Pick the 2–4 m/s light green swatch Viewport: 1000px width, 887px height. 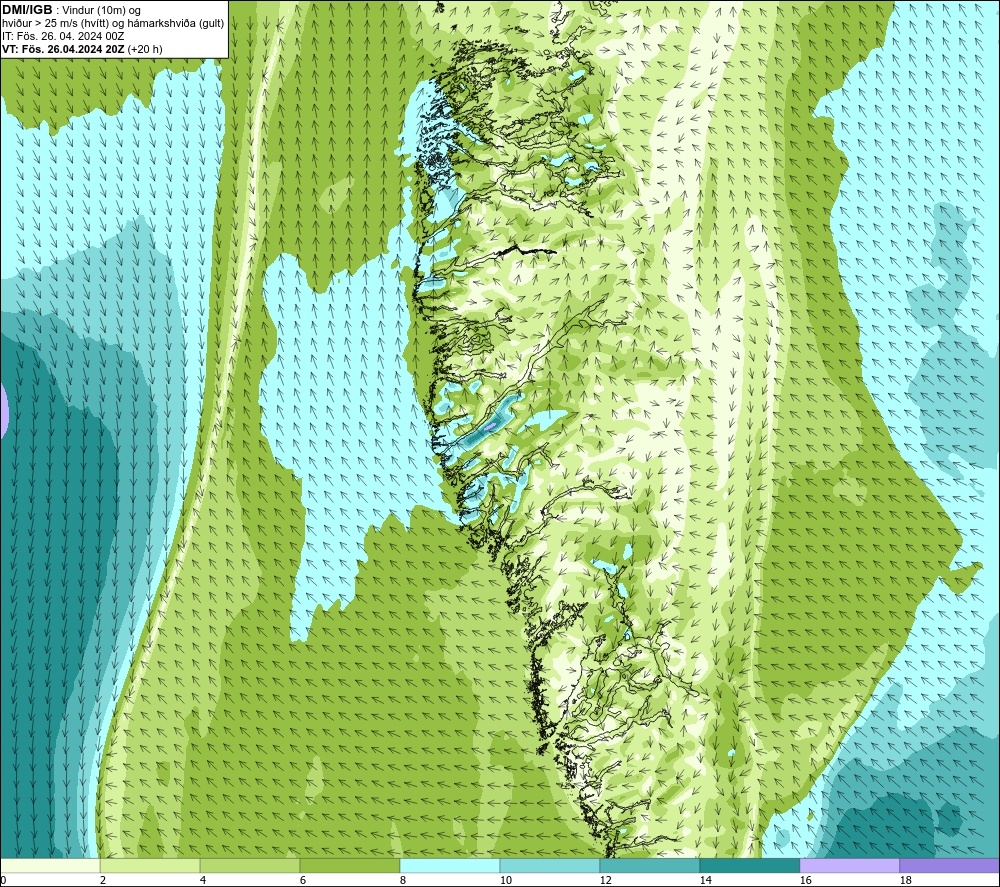click(x=150, y=865)
